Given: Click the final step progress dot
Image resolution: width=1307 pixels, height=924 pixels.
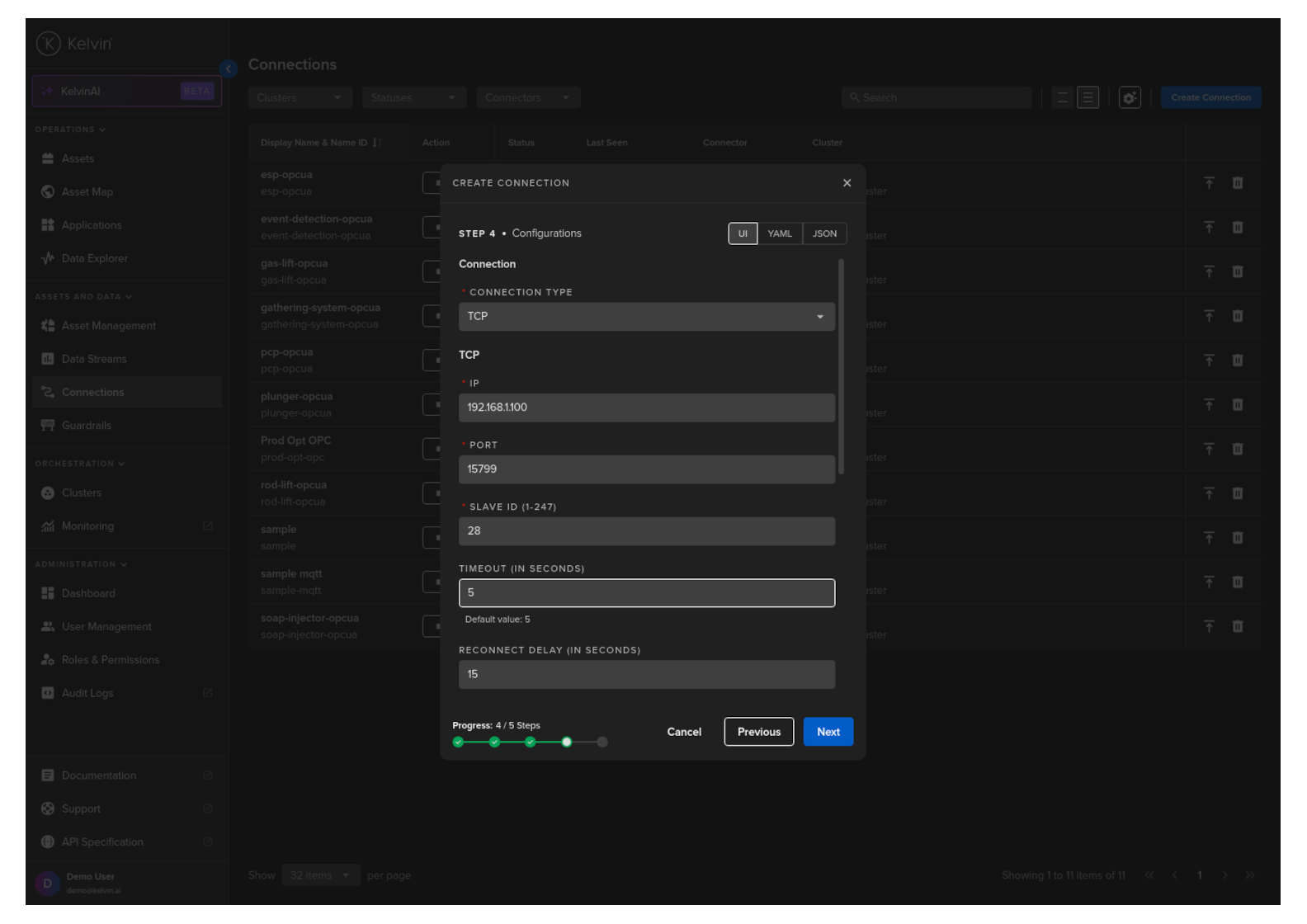Looking at the screenshot, I should [602, 742].
